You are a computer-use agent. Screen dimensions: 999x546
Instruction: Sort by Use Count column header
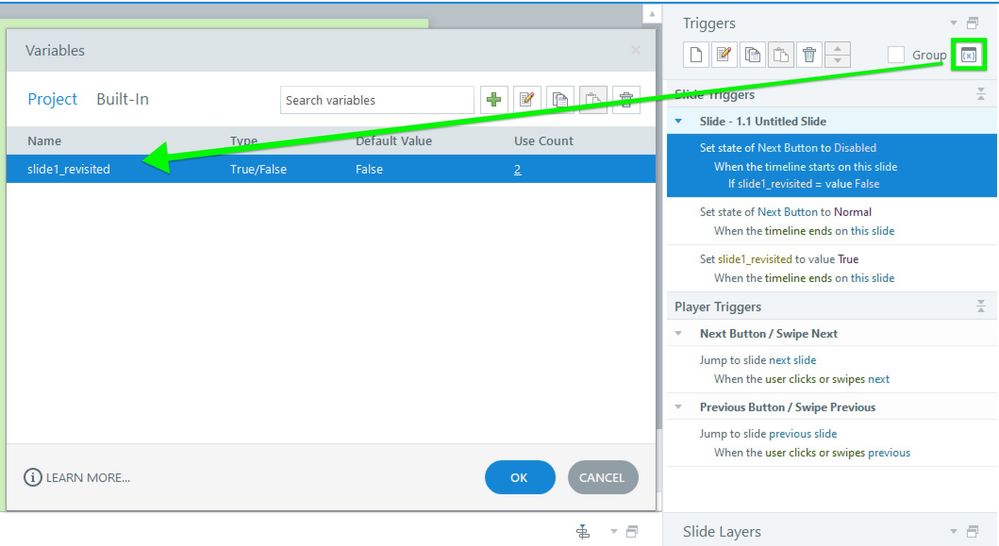pyautogui.click(x=543, y=141)
